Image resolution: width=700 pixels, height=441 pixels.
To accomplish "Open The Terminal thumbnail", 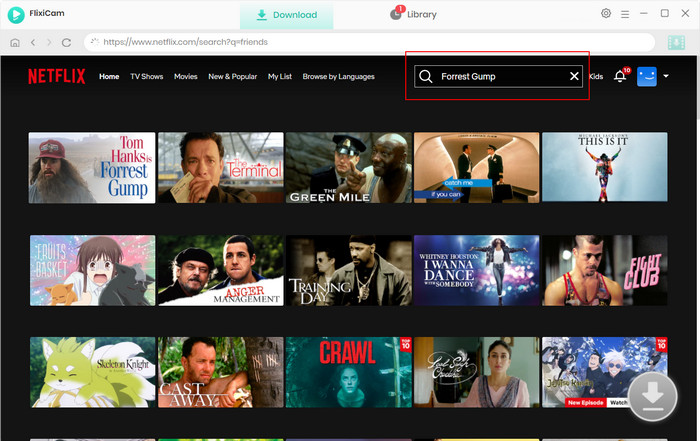I will click(x=221, y=167).
